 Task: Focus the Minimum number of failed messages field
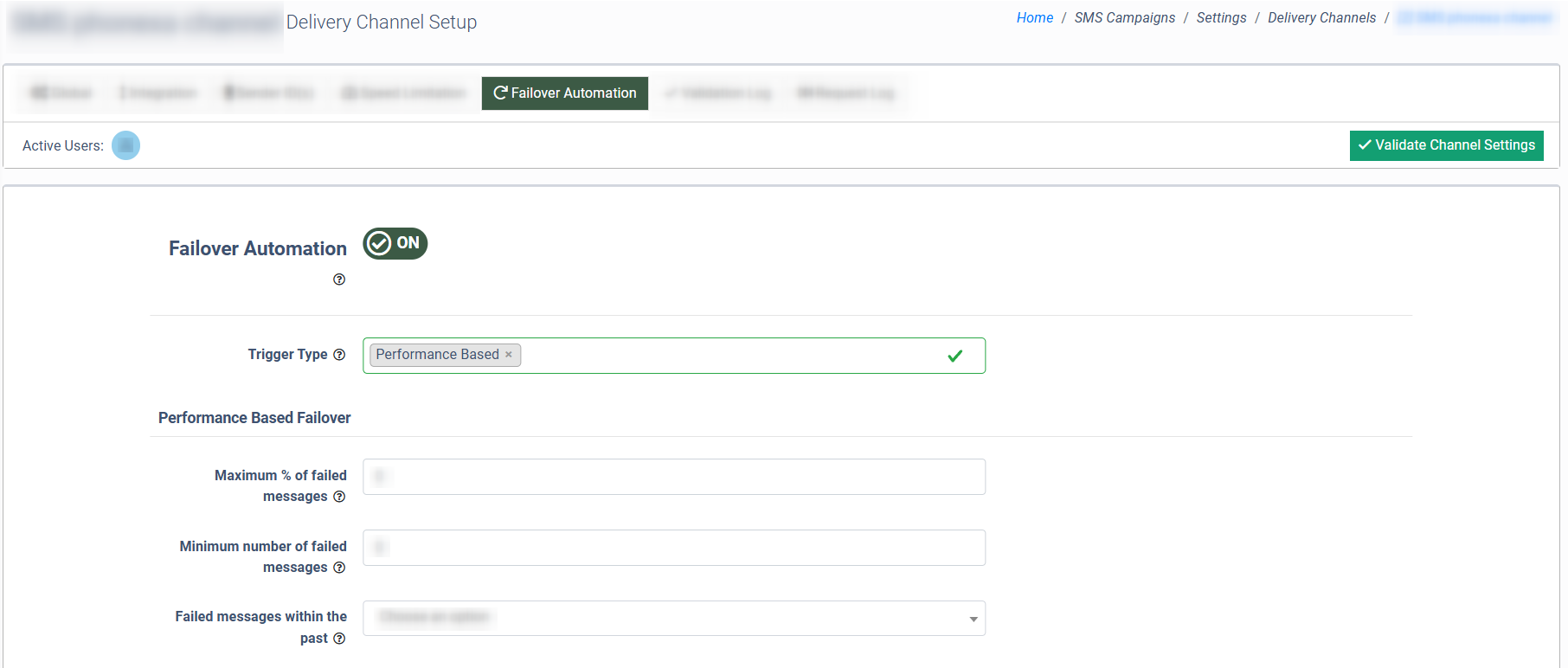click(673, 548)
